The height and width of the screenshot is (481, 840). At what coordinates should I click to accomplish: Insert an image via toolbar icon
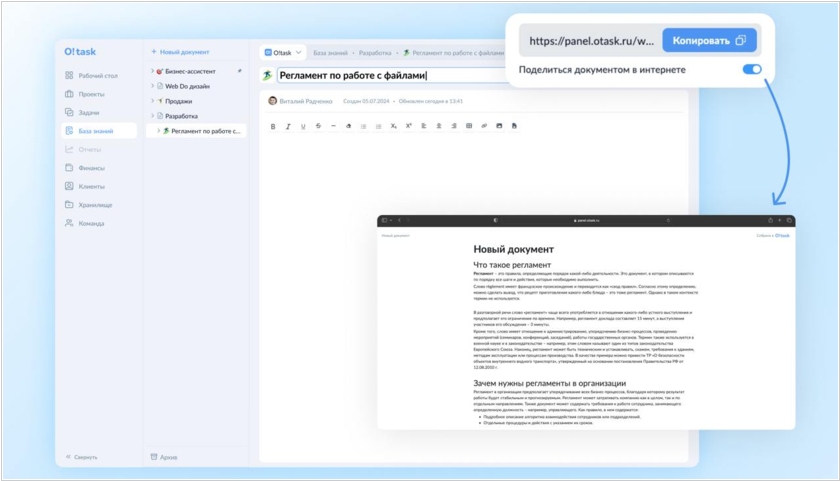pyautogui.click(x=499, y=126)
